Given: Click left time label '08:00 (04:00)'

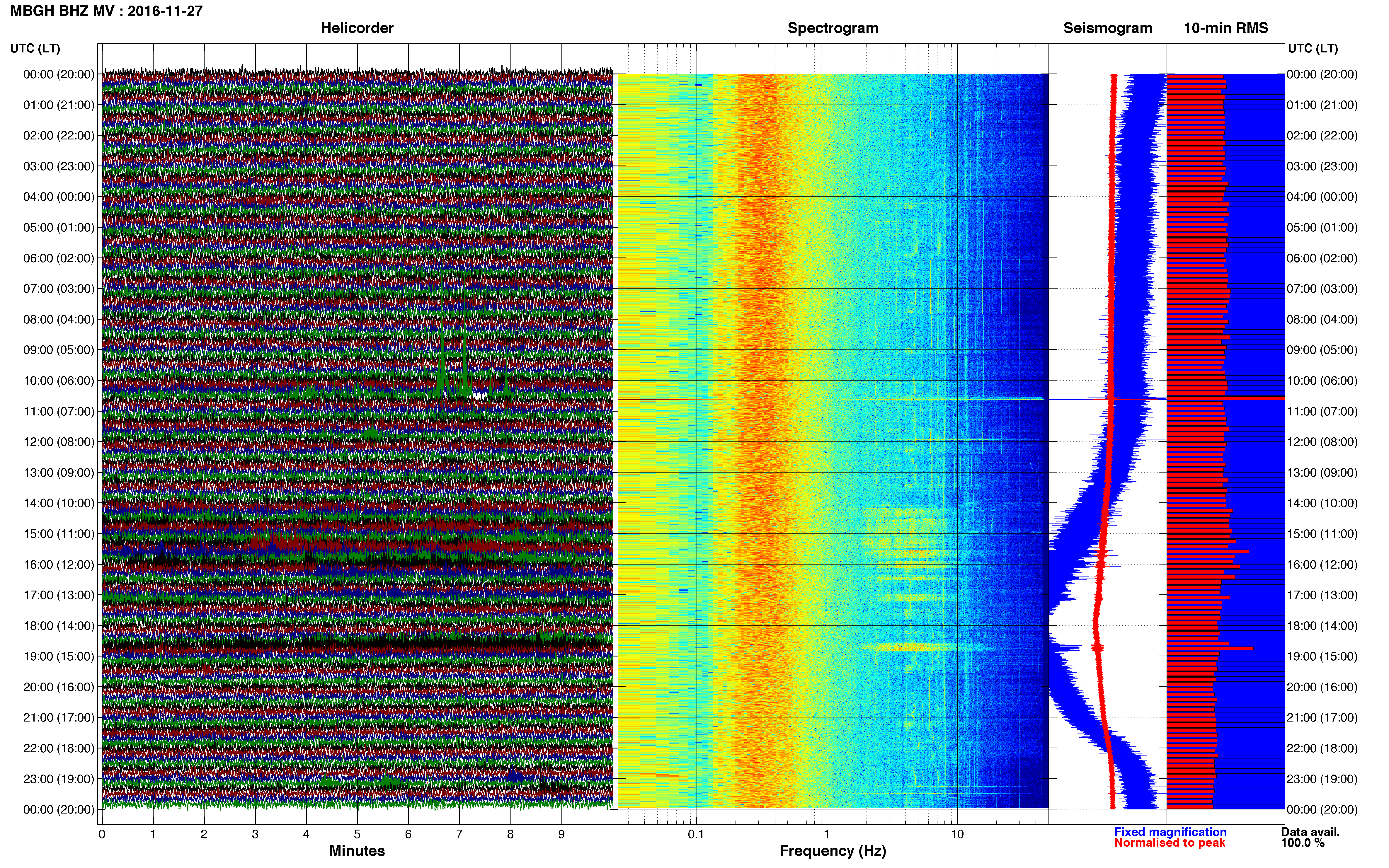Looking at the screenshot, I should (59, 319).
